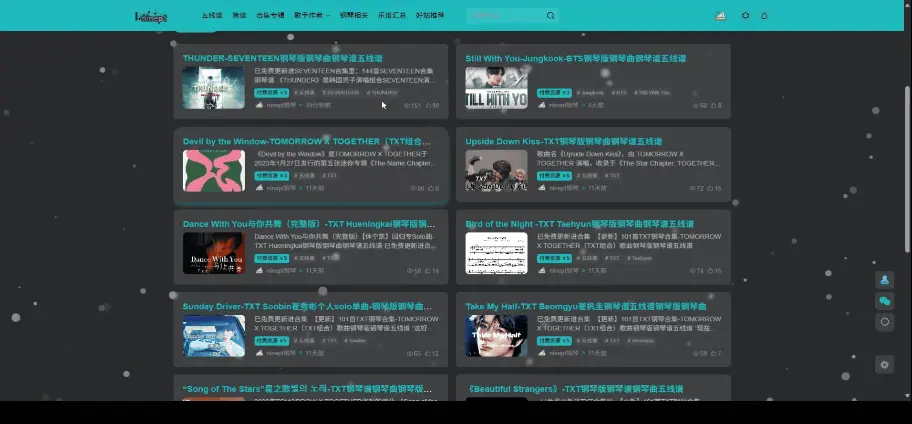Viewport: 912px width, 424px height.
Task: Click author avatar on Take My Half card
Action: tap(542, 353)
